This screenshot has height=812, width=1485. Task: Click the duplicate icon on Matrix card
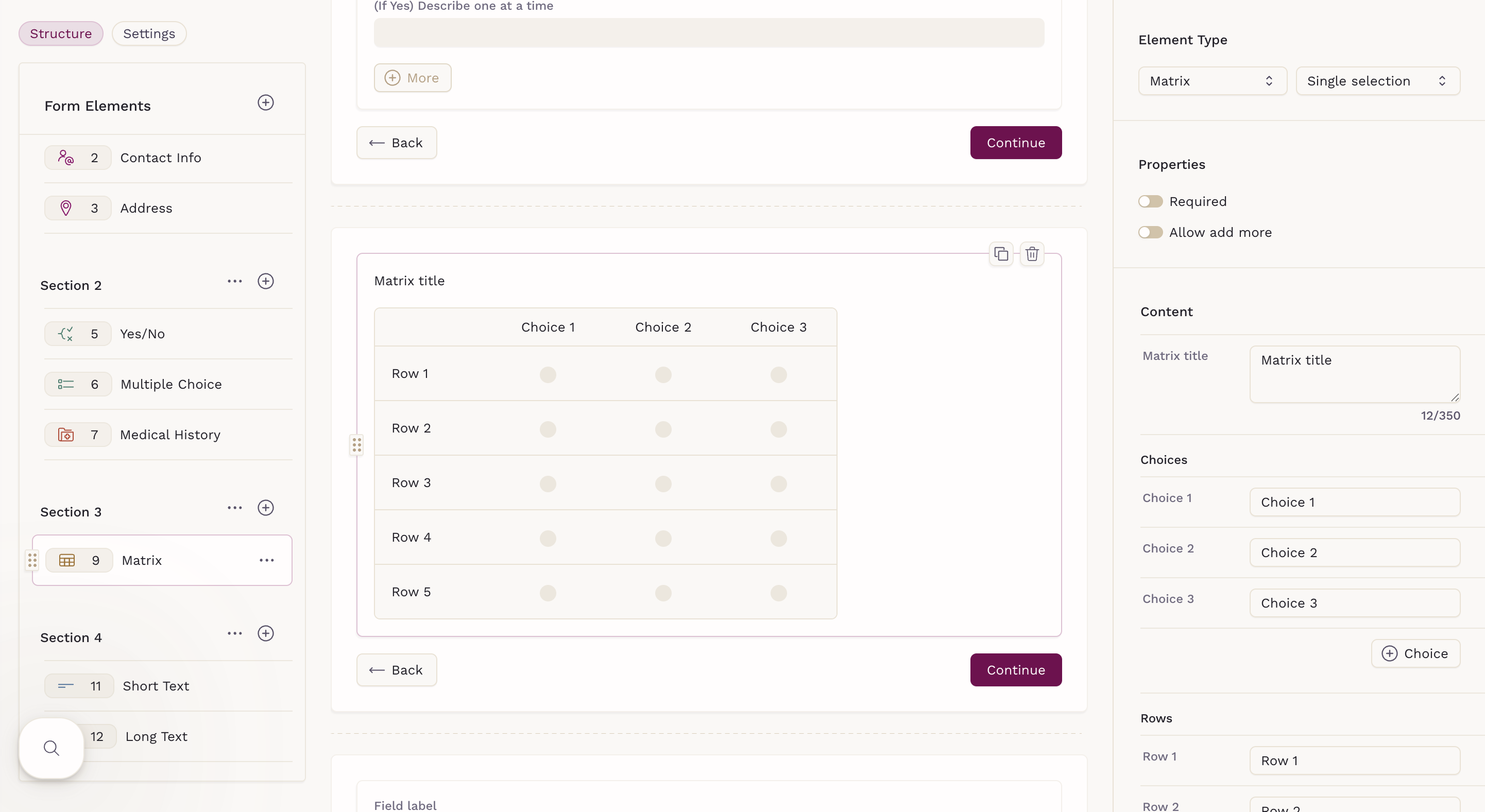pyautogui.click(x=1001, y=253)
